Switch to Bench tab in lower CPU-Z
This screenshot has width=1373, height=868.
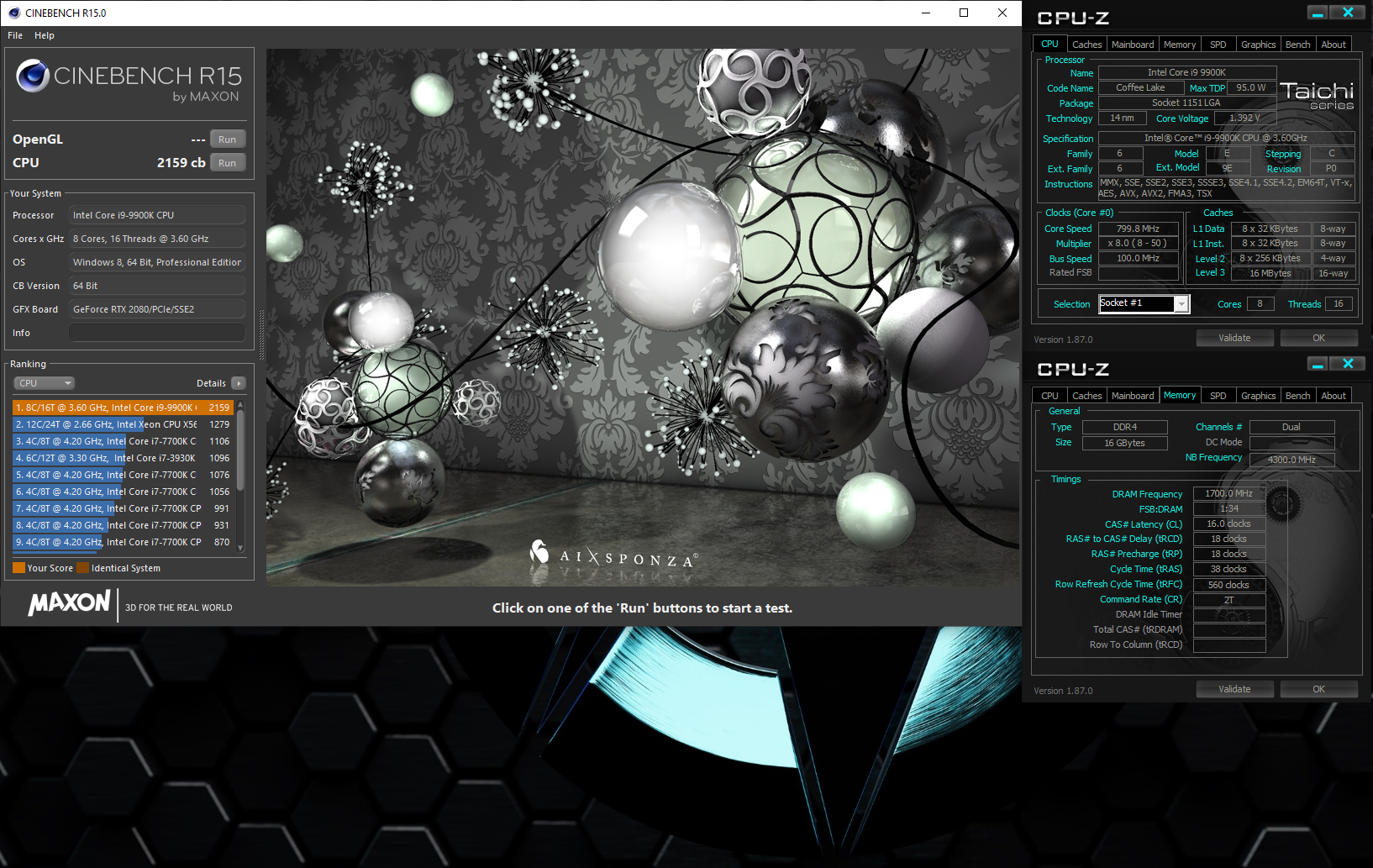click(x=1297, y=396)
